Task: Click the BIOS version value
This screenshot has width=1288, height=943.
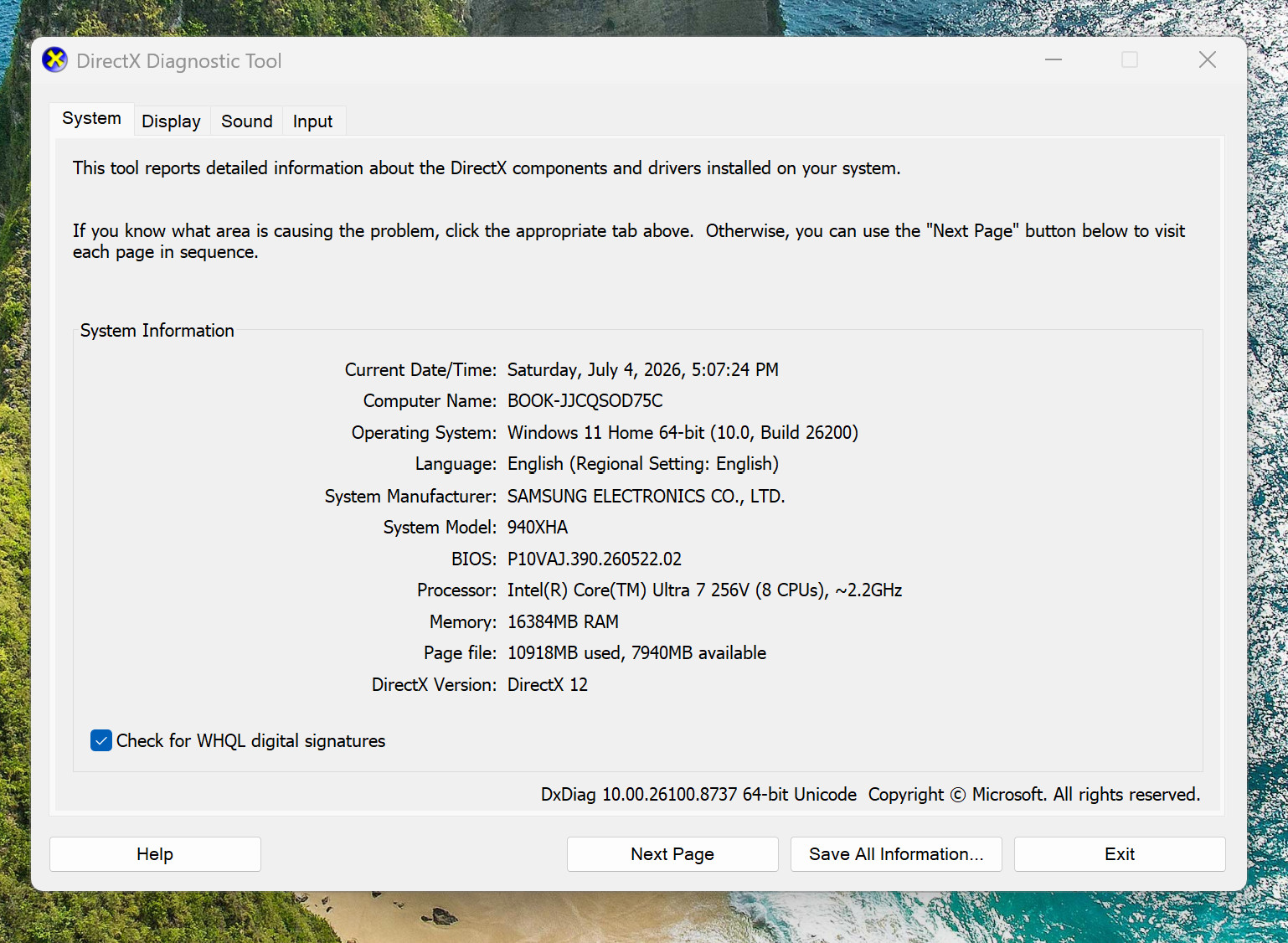Action: tap(595, 559)
